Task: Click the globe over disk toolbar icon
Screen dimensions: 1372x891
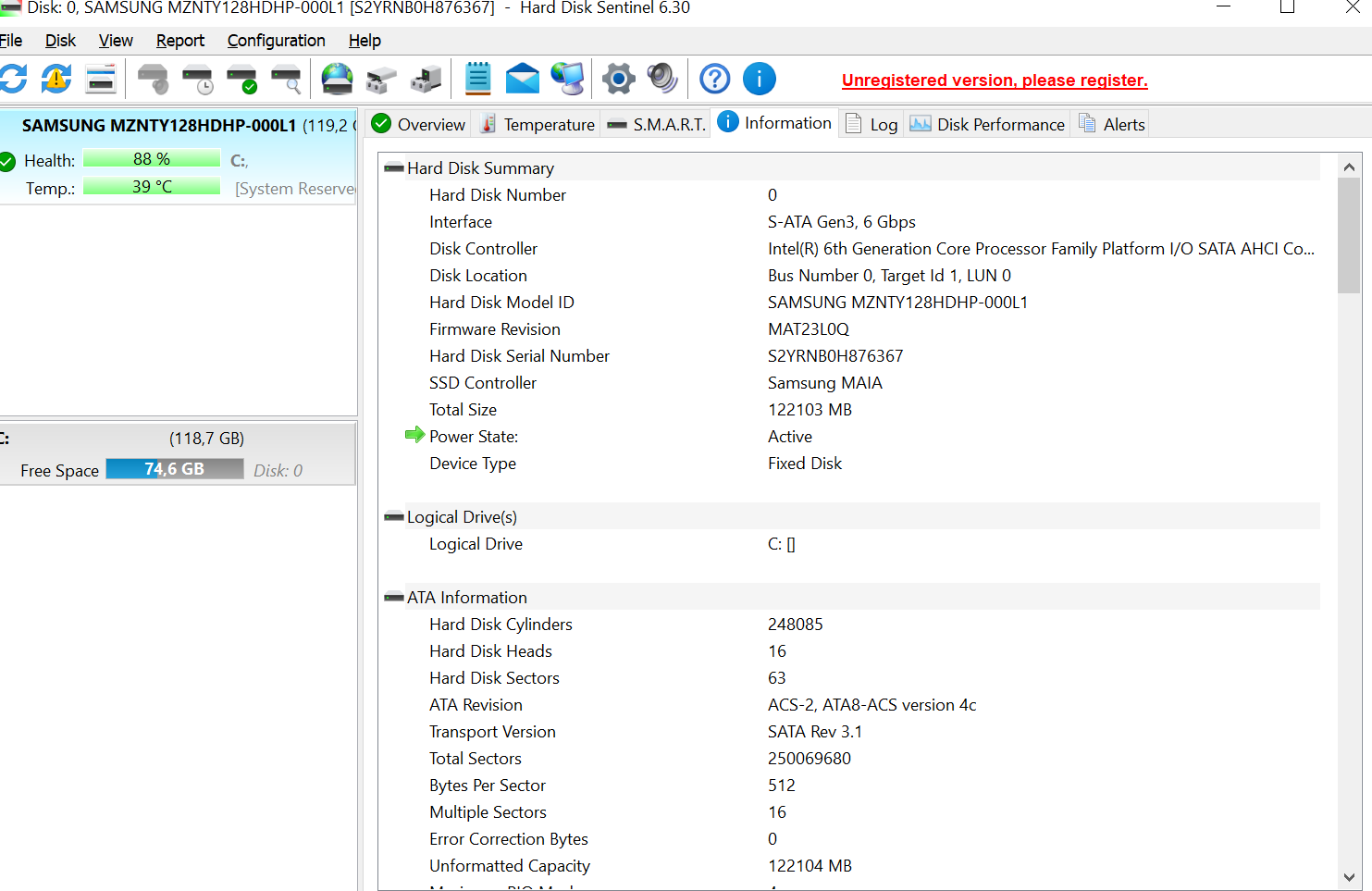Action: pyautogui.click(x=337, y=80)
